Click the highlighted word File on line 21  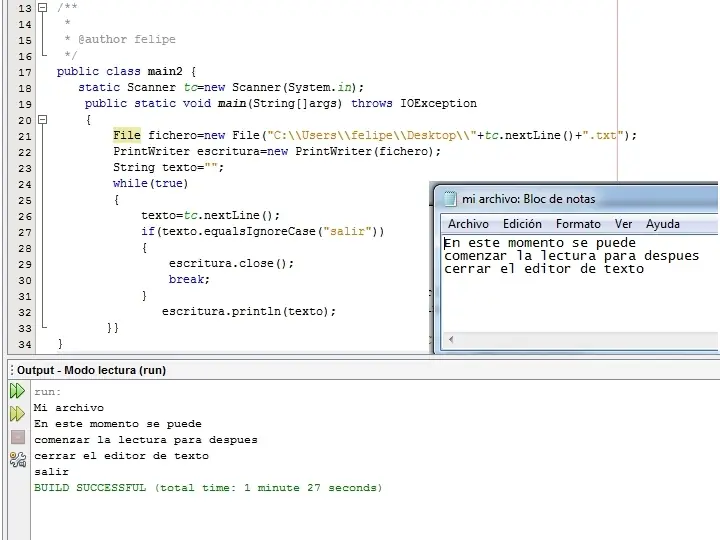pos(127,135)
